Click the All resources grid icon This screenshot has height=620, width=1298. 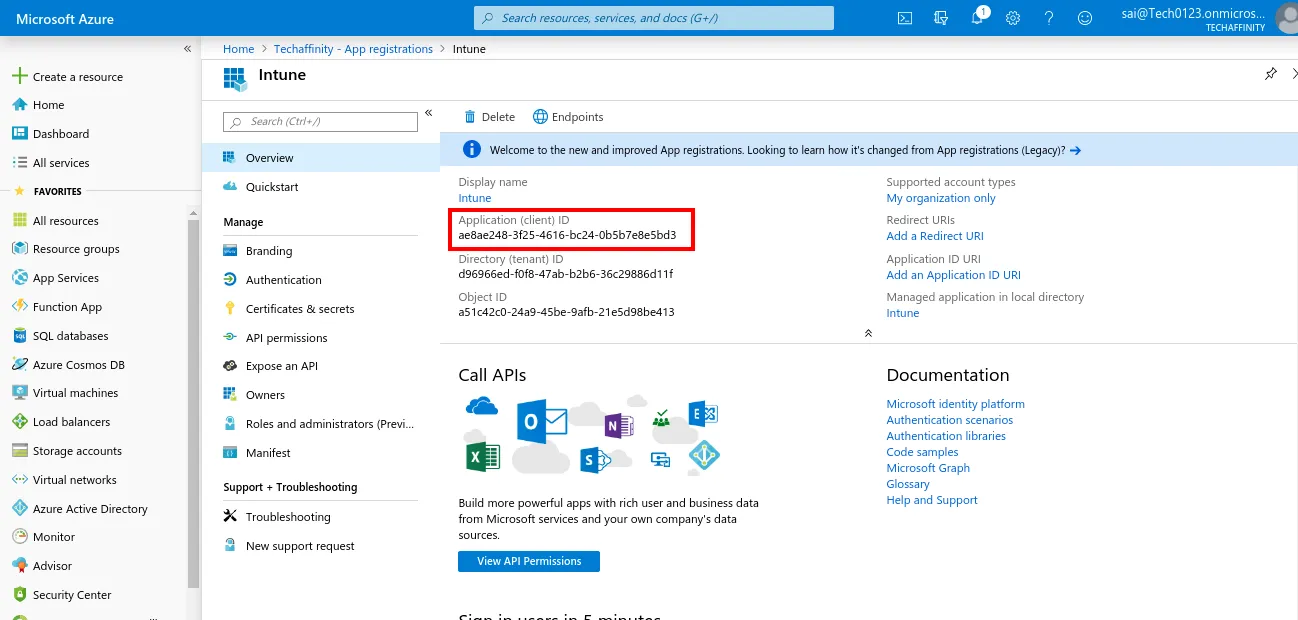pyautogui.click(x=19, y=220)
